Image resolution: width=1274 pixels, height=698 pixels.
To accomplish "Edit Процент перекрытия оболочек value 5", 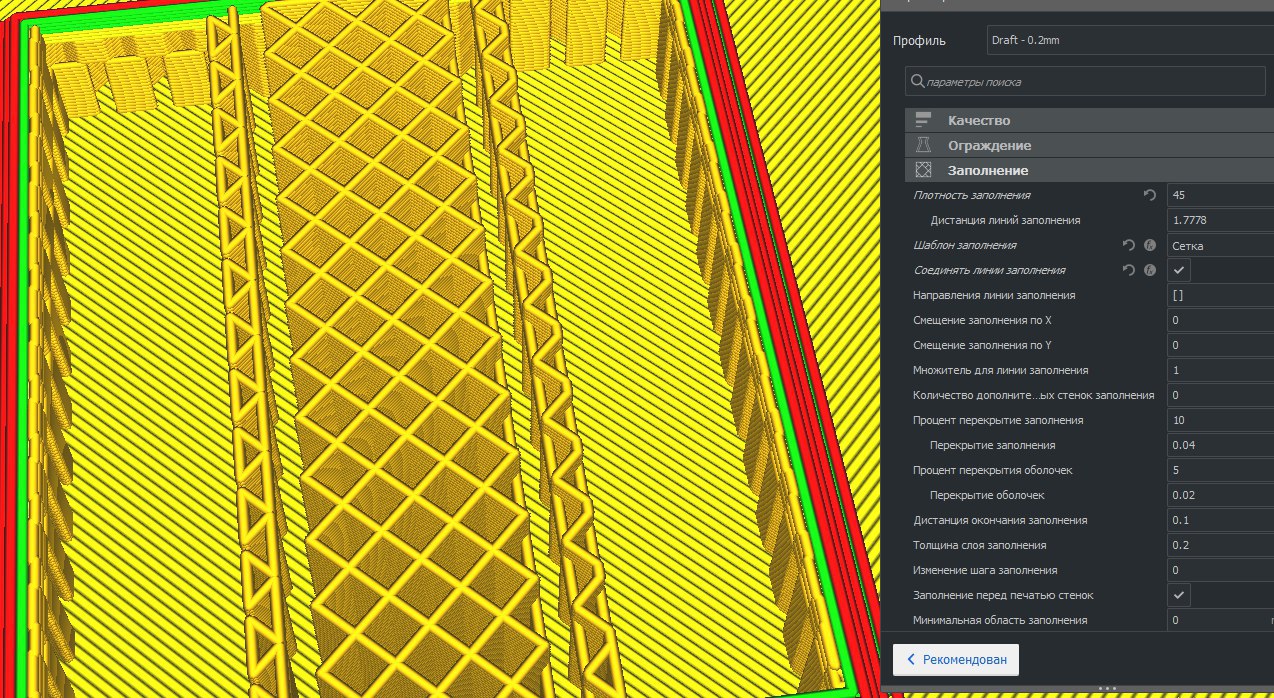I will click(x=1221, y=470).
